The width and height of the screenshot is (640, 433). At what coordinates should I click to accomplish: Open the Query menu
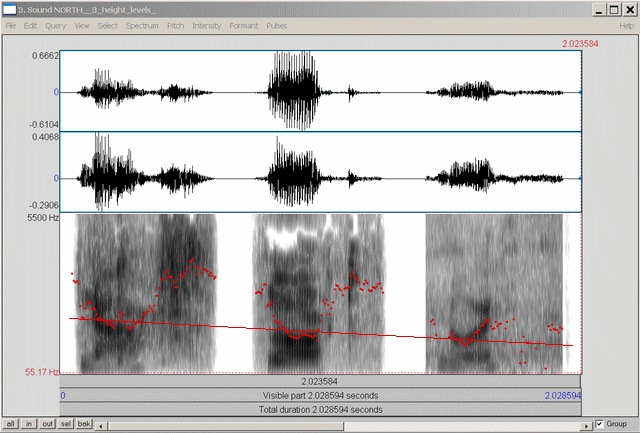coord(56,25)
